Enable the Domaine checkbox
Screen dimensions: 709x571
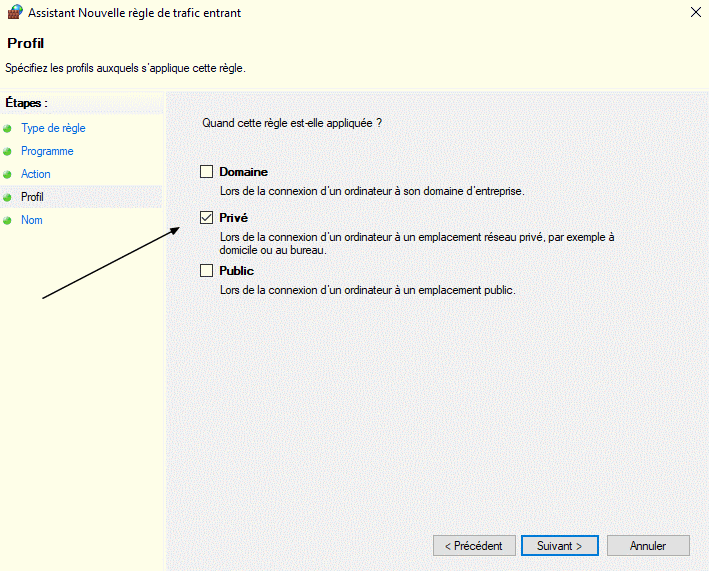point(207,172)
